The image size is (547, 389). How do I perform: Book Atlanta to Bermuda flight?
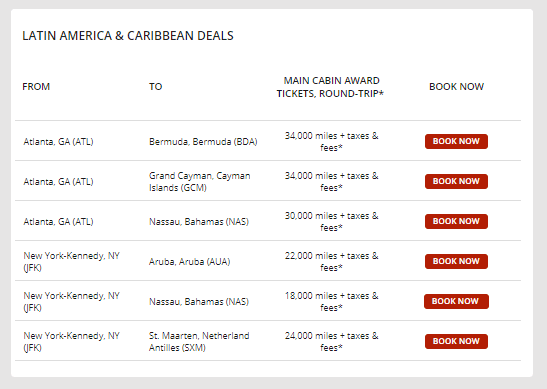click(456, 141)
